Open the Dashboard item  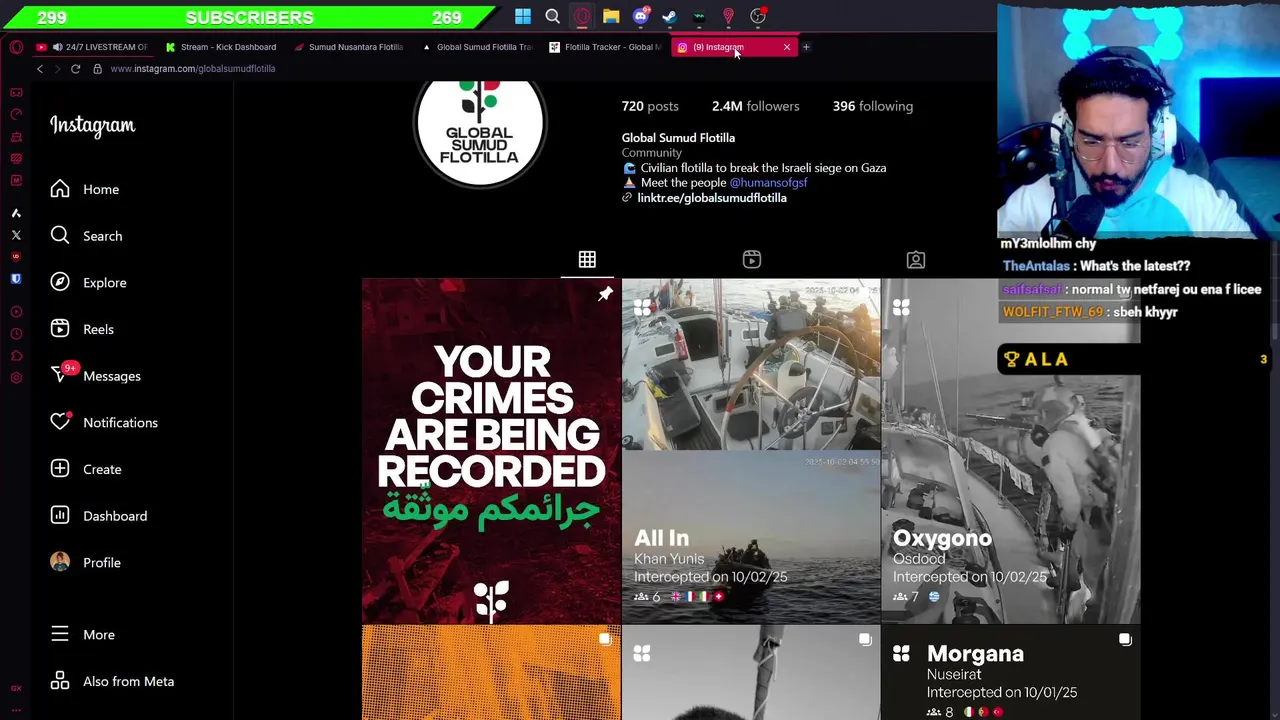point(99,516)
